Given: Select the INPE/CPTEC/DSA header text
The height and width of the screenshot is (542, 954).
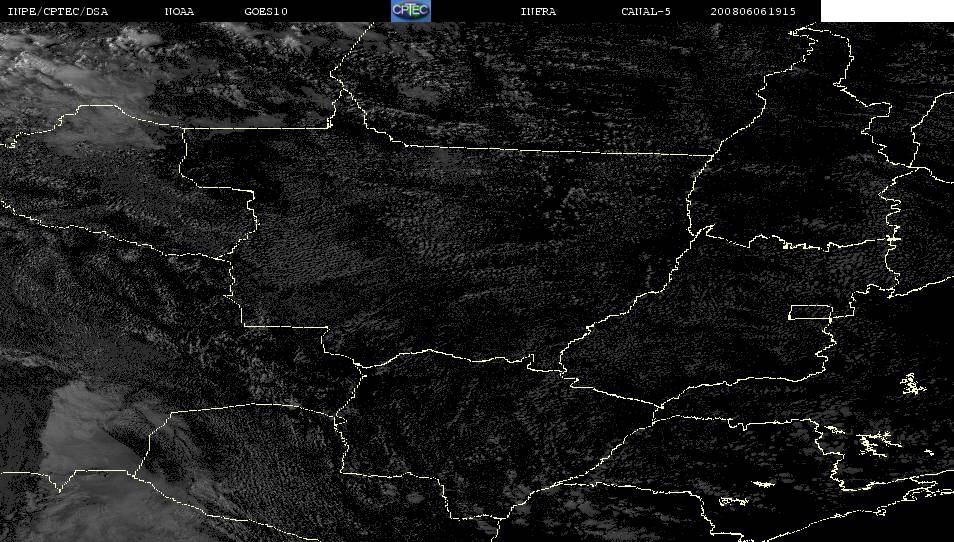Looking at the screenshot, I should point(58,12).
